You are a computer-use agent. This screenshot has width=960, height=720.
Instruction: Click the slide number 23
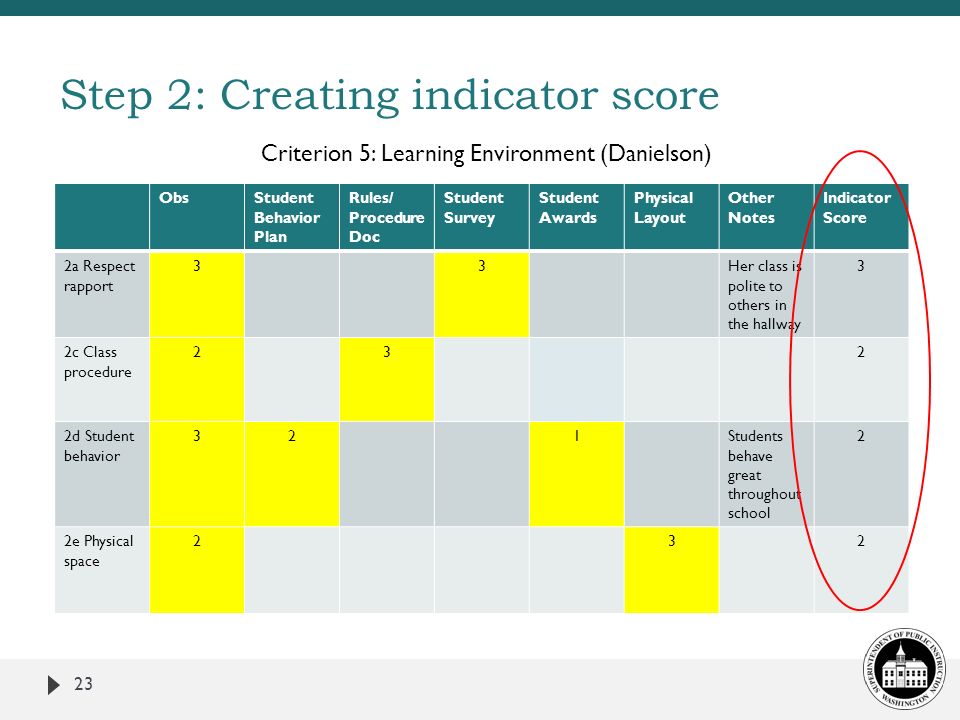click(x=83, y=684)
